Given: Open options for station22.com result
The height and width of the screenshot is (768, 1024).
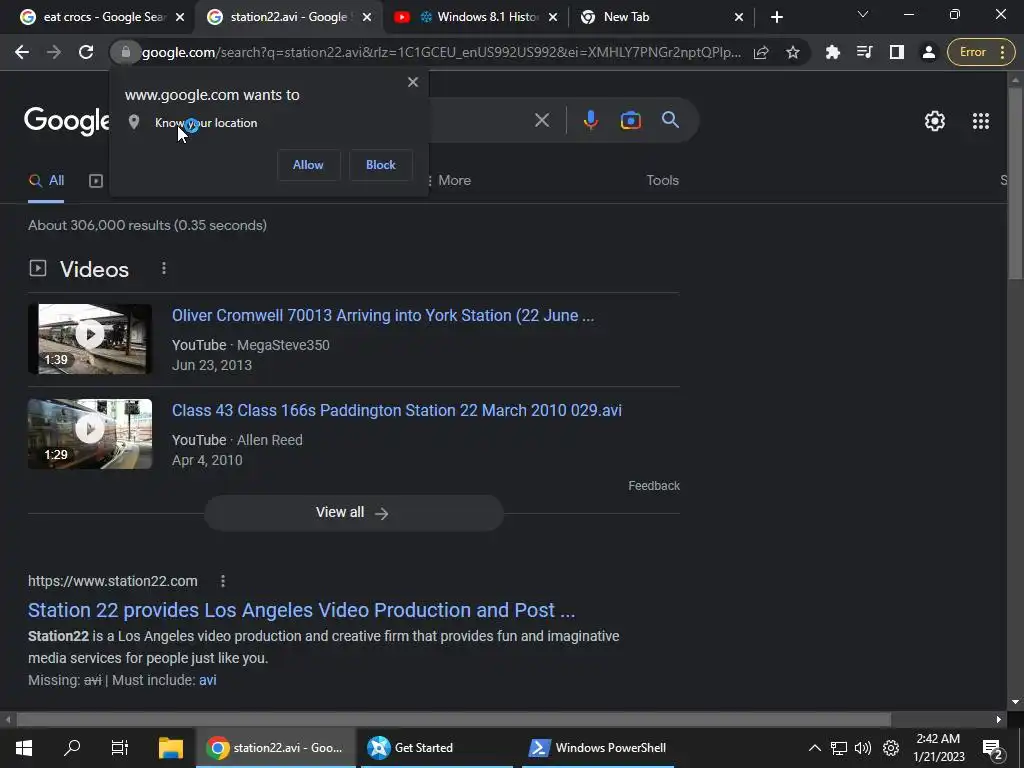Looking at the screenshot, I should click(223, 581).
